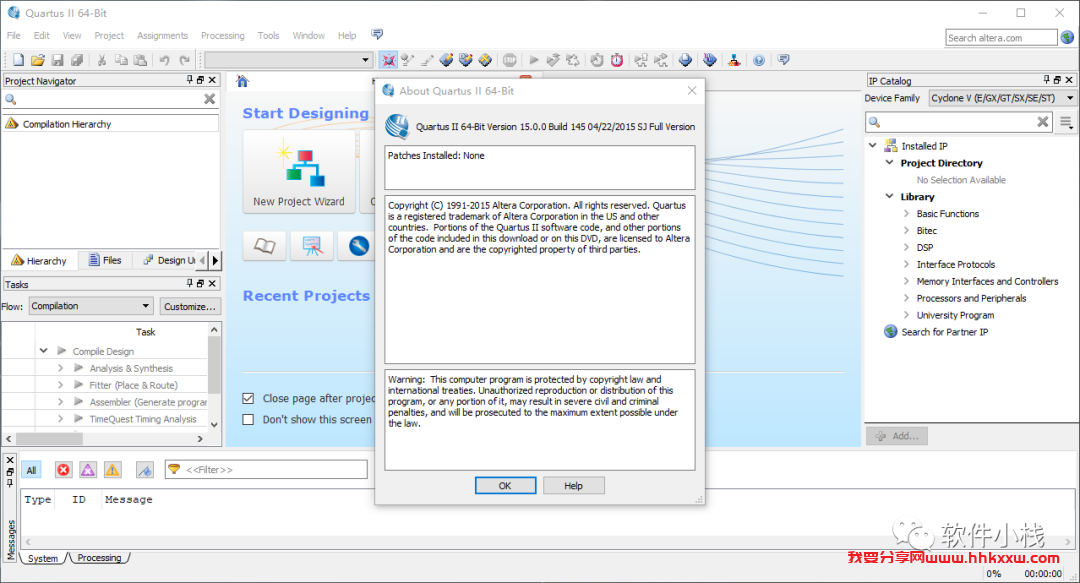
Task: Click the Cut scissors icon
Action: point(101,61)
